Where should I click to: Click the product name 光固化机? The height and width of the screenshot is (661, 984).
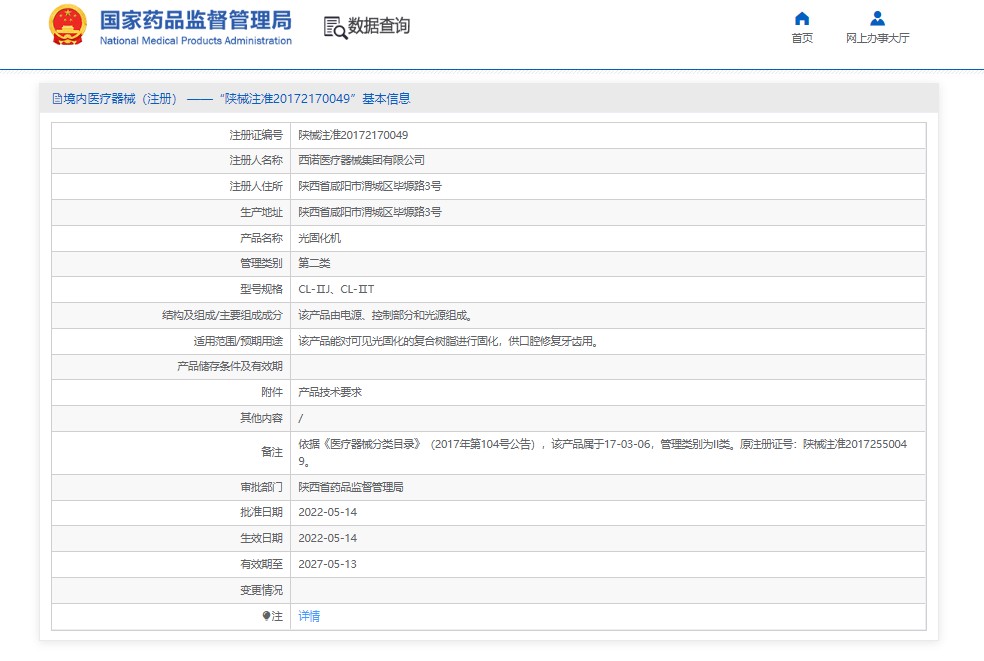[x=320, y=238]
